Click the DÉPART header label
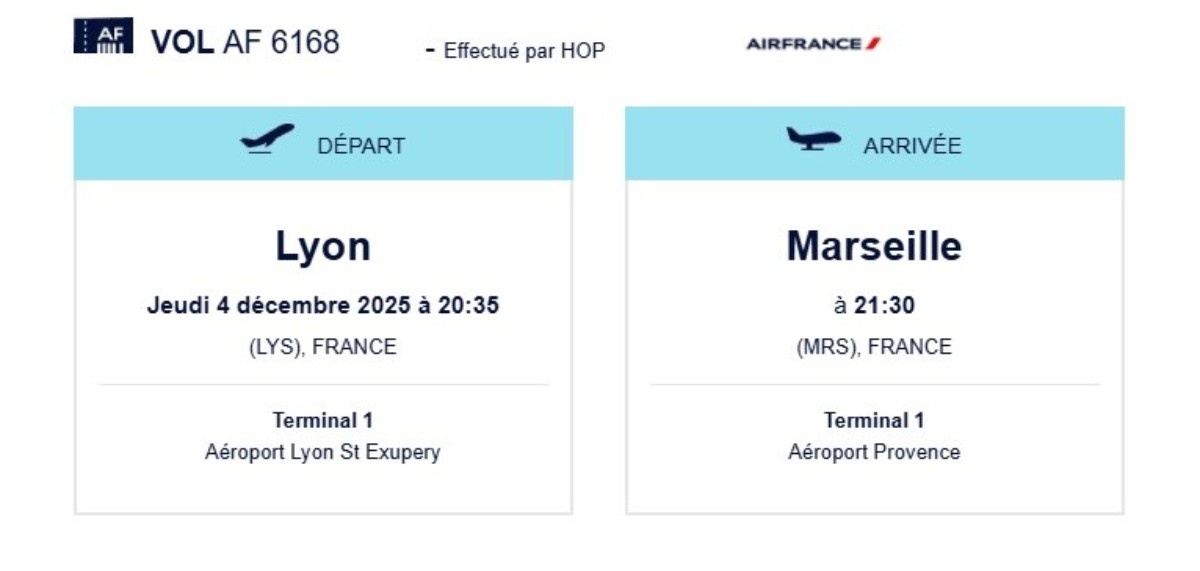 point(361,146)
